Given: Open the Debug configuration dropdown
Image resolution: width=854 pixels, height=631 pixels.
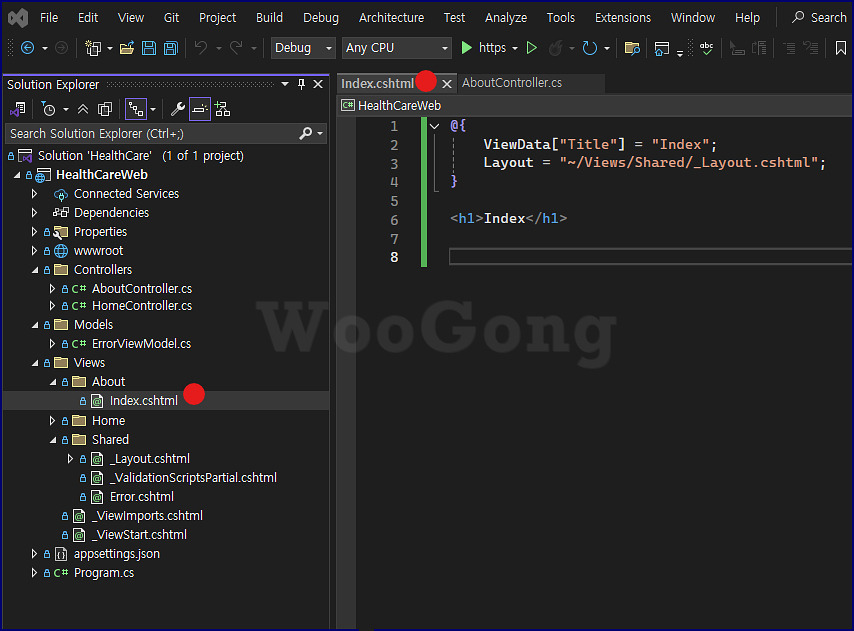Looking at the screenshot, I should pyautogui.click(x=303, y=48).
